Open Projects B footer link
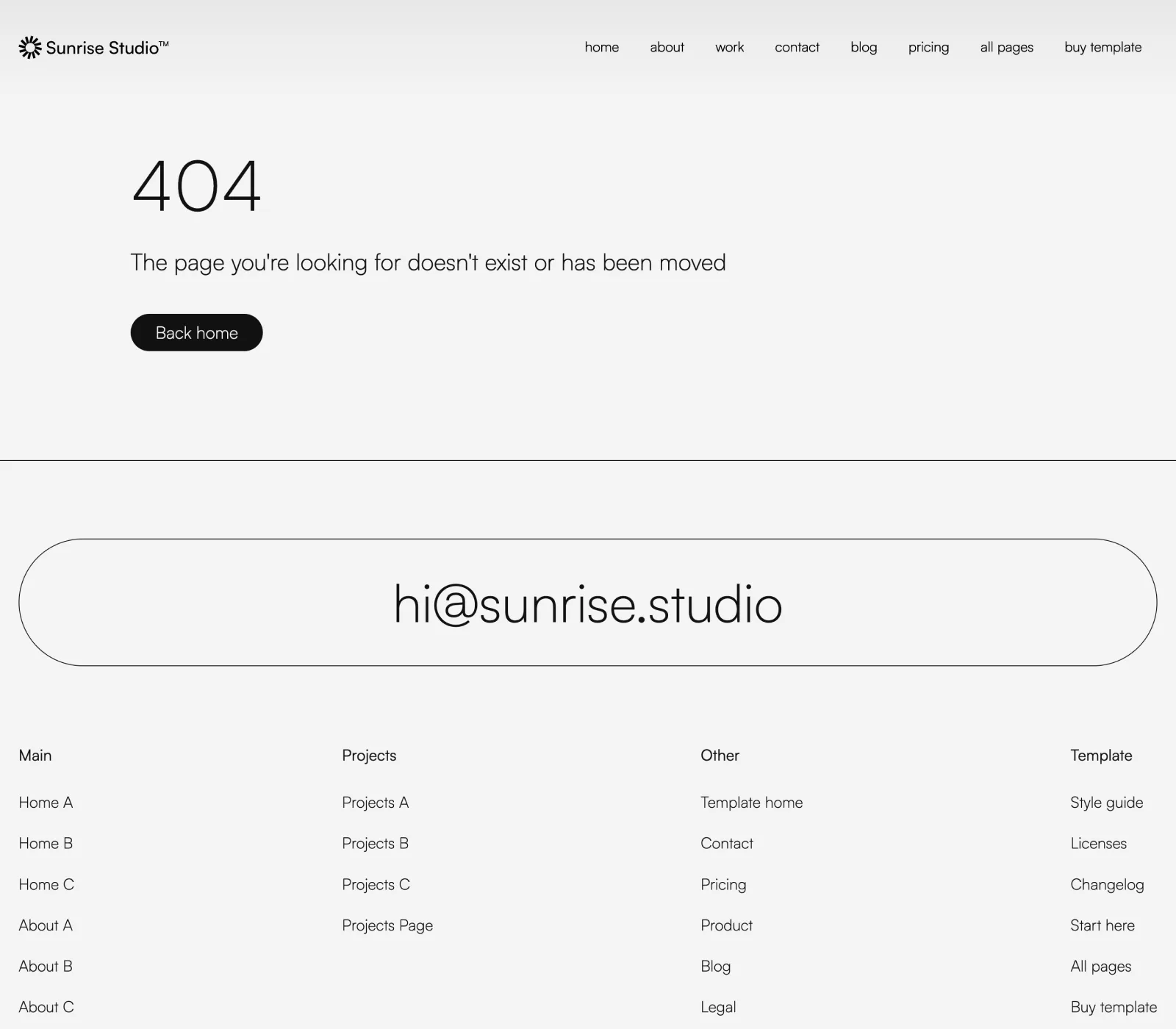Viewport: 1176px width, 1029px height. (x=375, y=843)
